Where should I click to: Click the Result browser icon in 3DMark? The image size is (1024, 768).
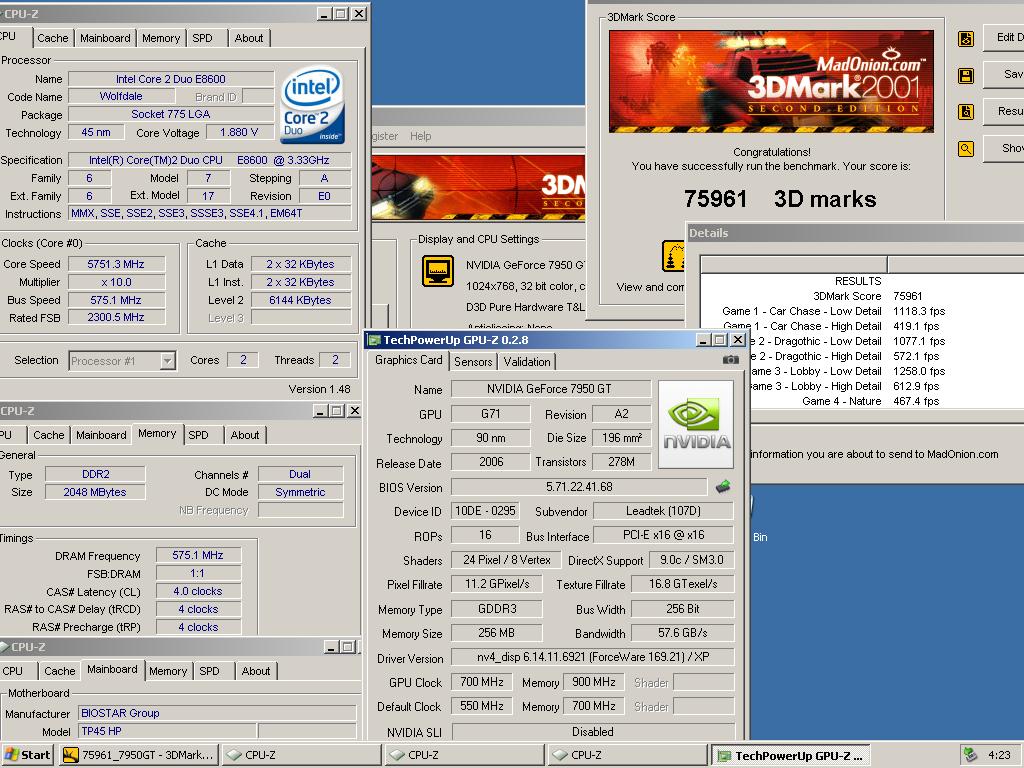966,112
